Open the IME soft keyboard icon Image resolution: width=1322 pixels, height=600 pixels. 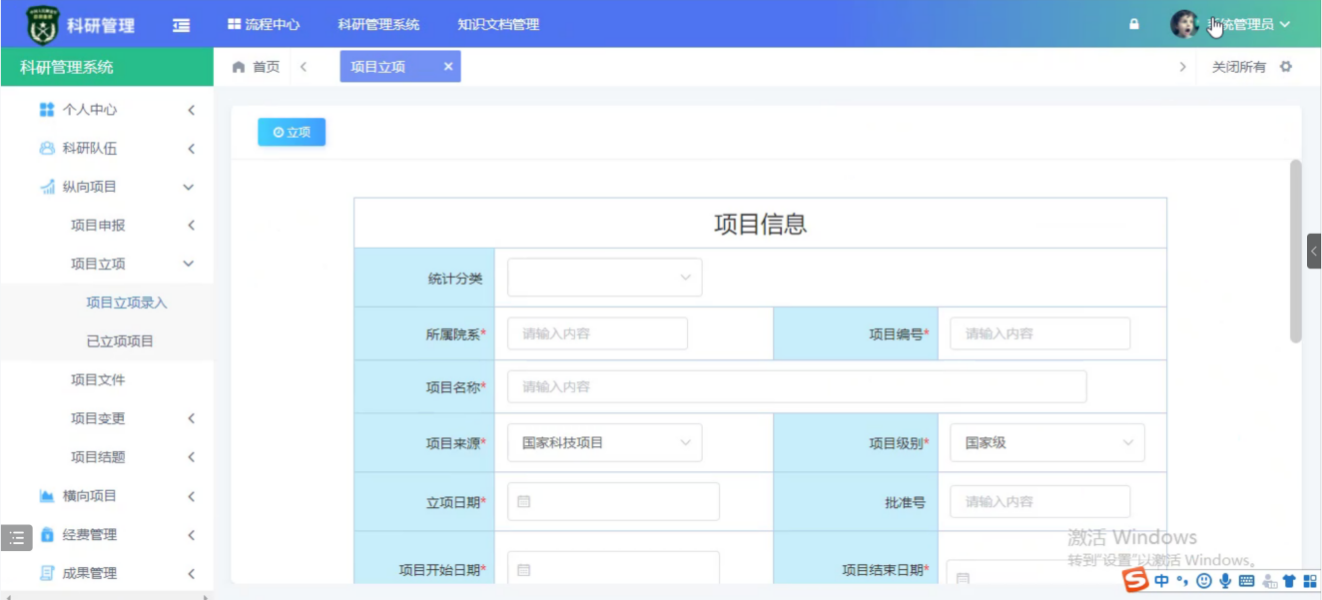[x=1246, y=581]
